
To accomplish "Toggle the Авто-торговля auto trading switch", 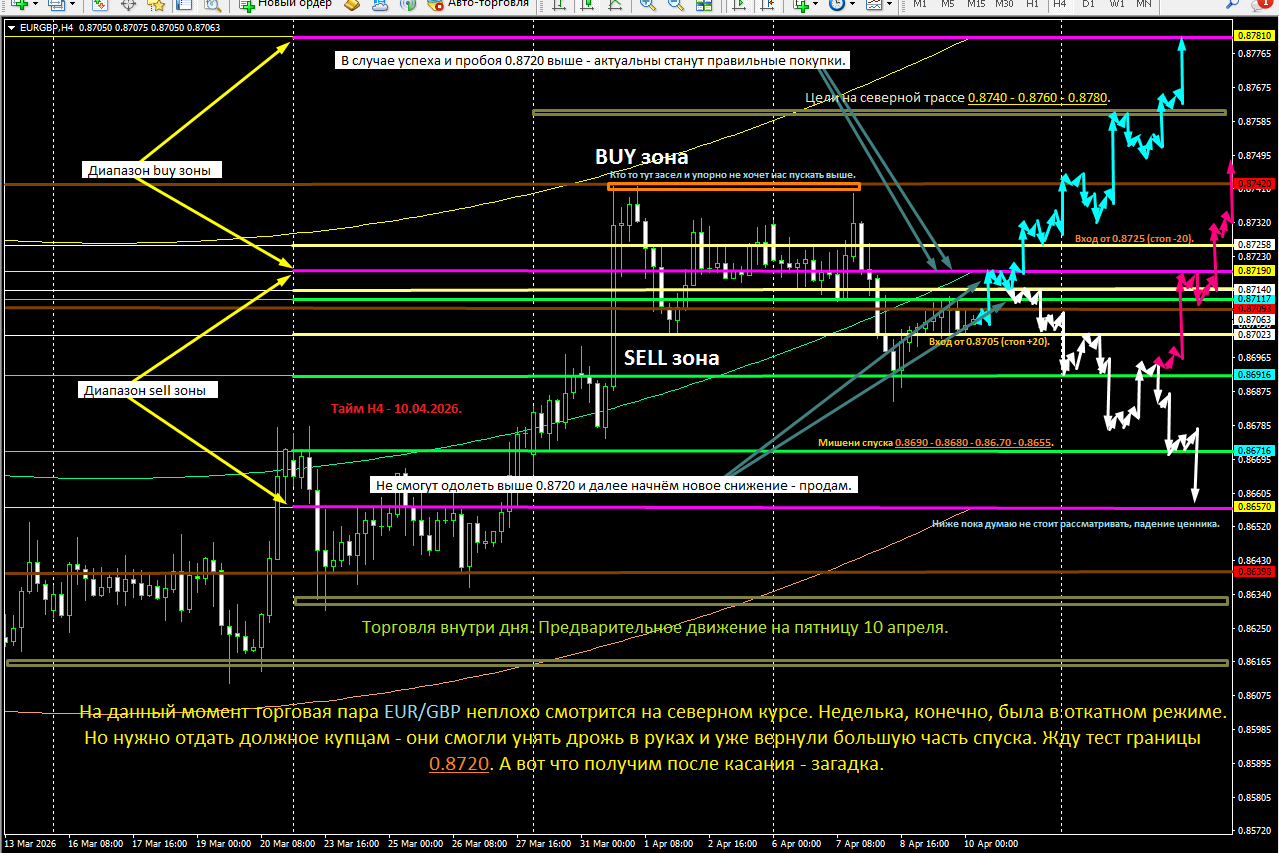I will point(435,6).
